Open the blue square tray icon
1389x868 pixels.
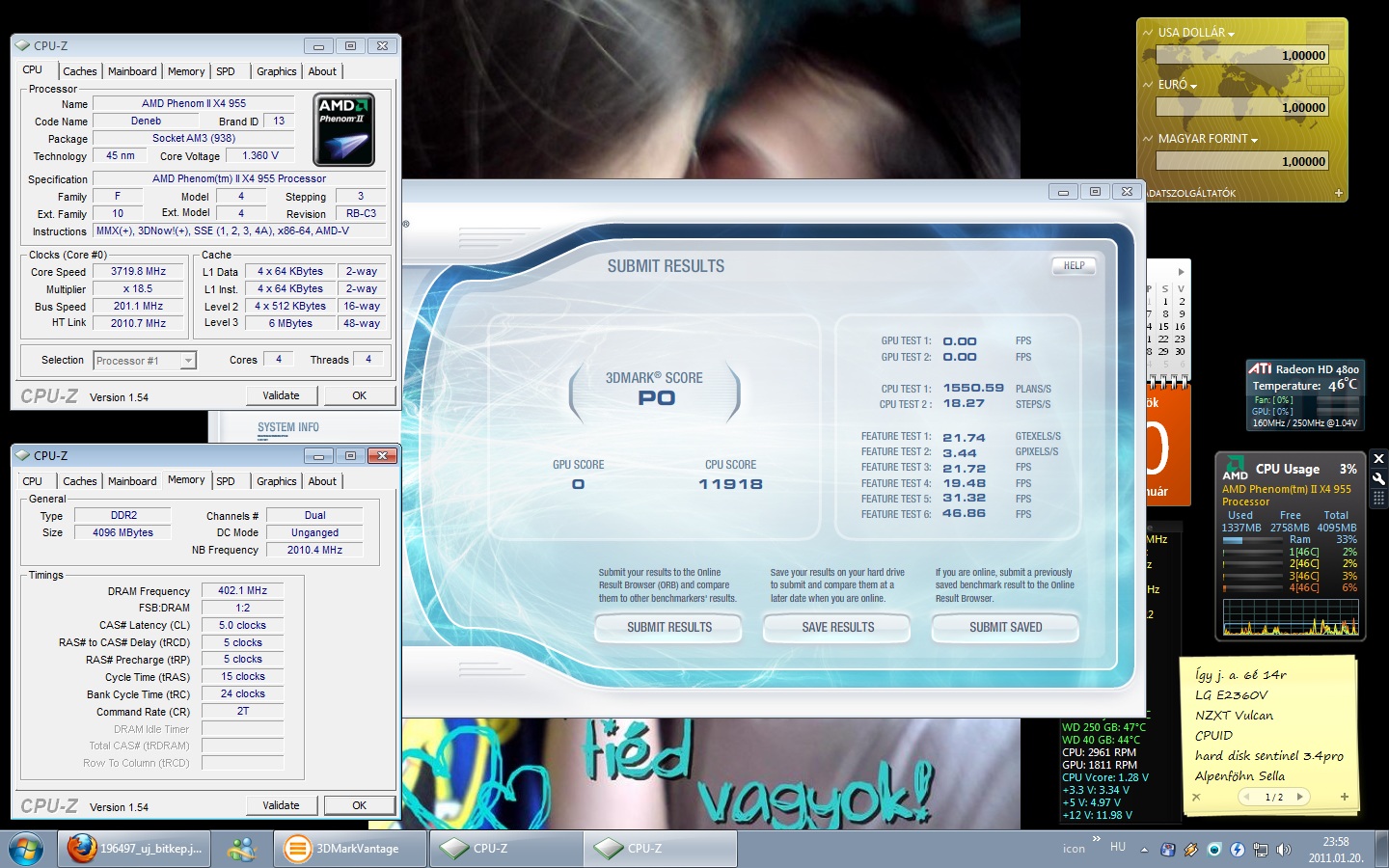[x=1168, y=850]
